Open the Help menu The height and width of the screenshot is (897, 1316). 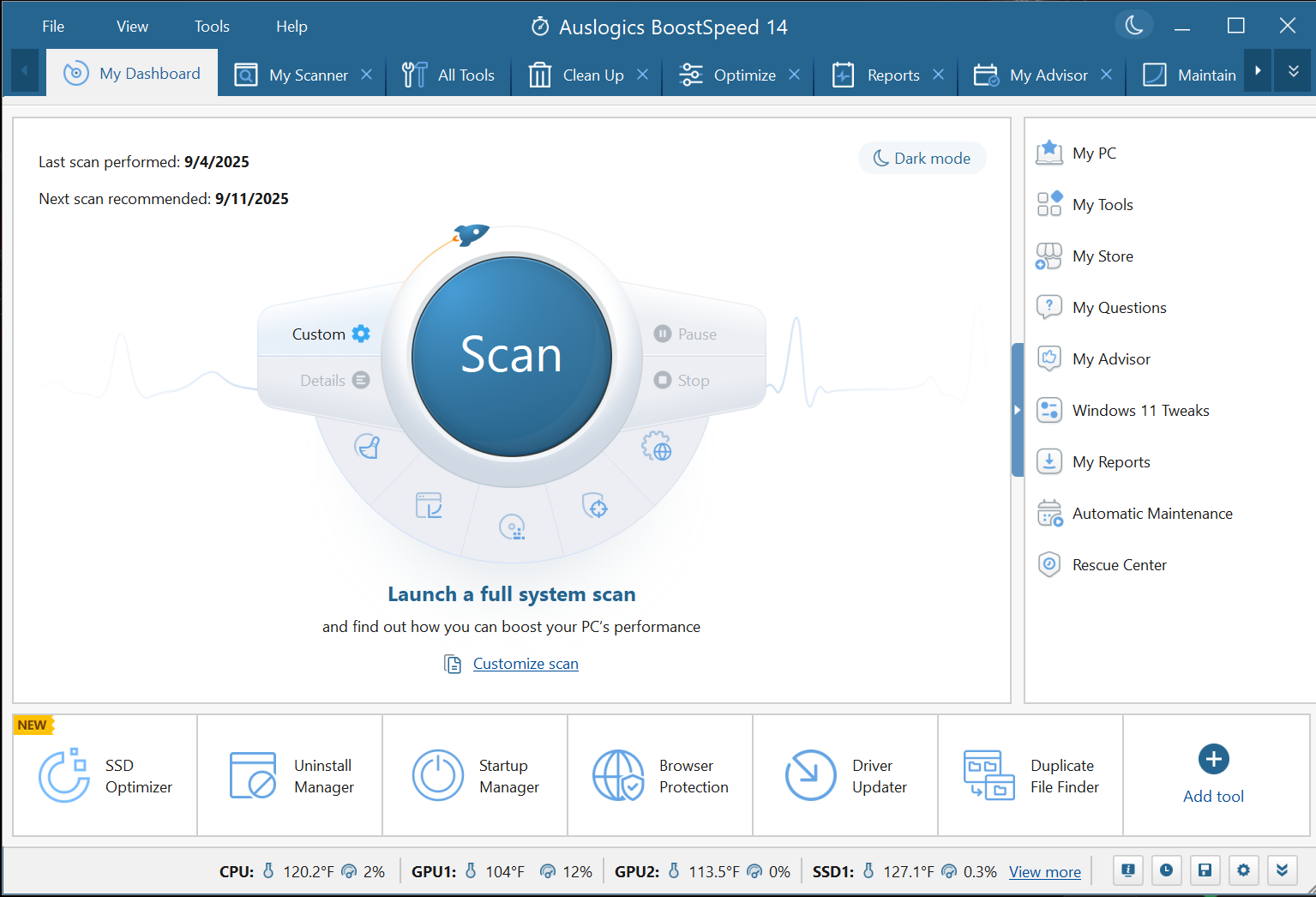(x=291, y=27)
